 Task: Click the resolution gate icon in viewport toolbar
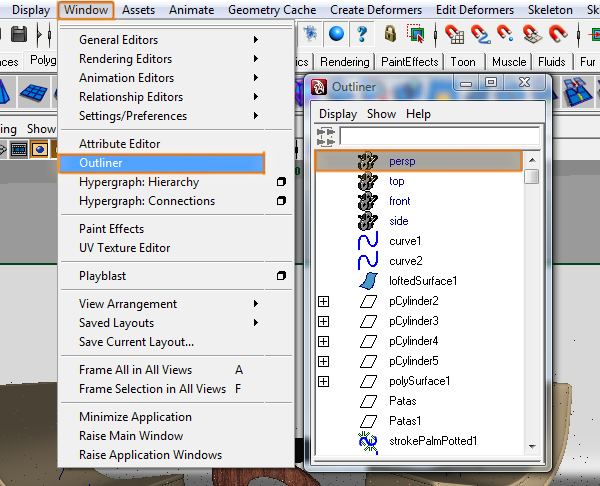pyautogui.click(x=40, y=150)
